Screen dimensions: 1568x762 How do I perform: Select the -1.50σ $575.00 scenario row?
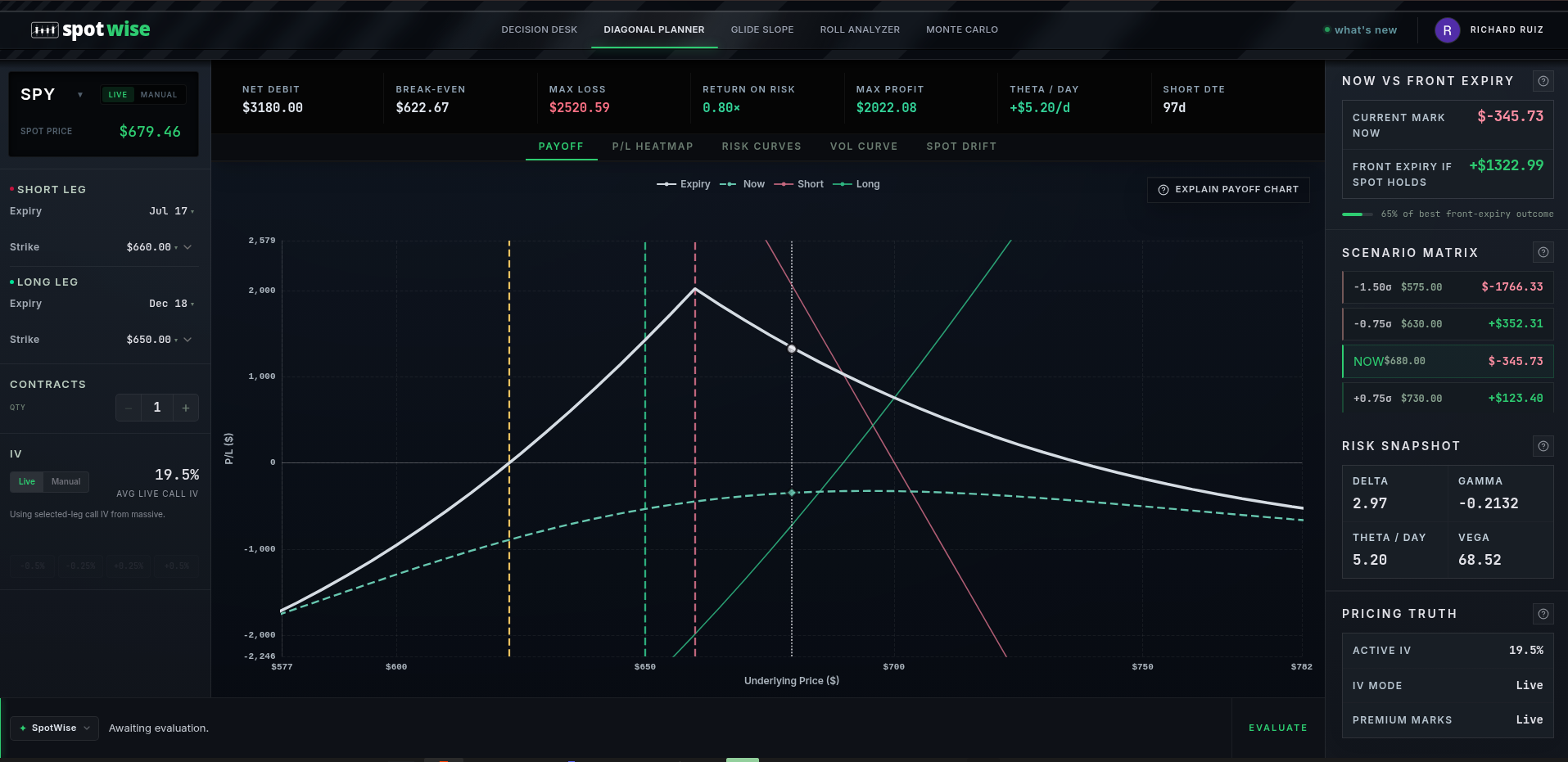point(1447,287)
